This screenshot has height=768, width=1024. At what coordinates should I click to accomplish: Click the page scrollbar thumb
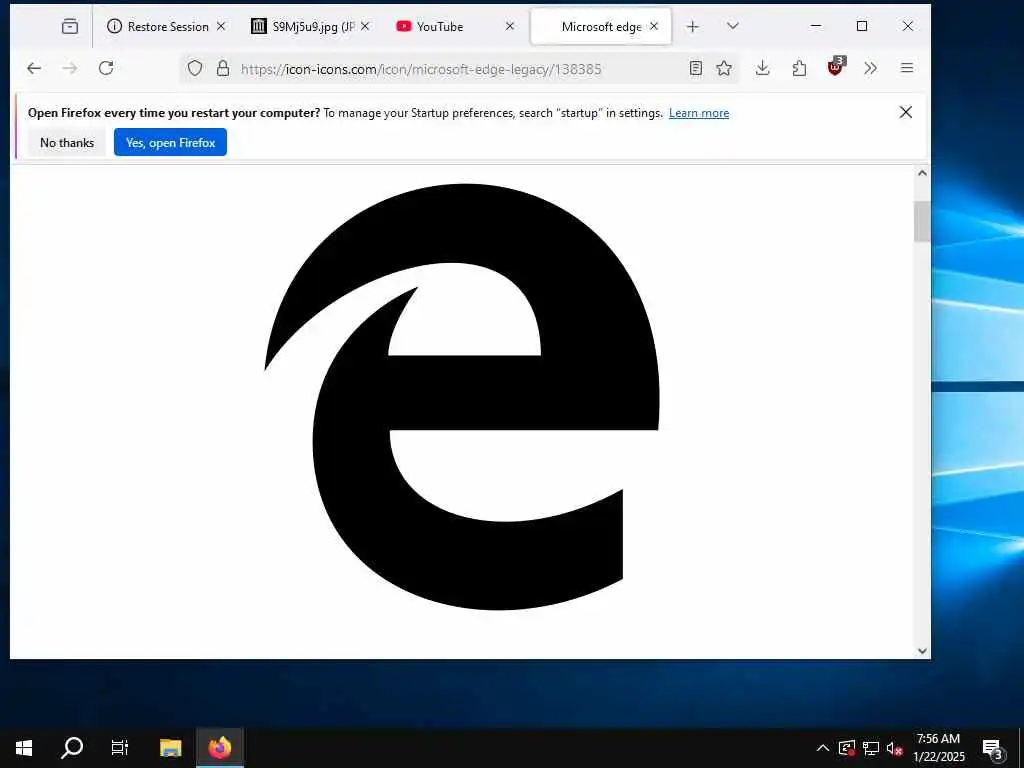(x=921, y=222)
